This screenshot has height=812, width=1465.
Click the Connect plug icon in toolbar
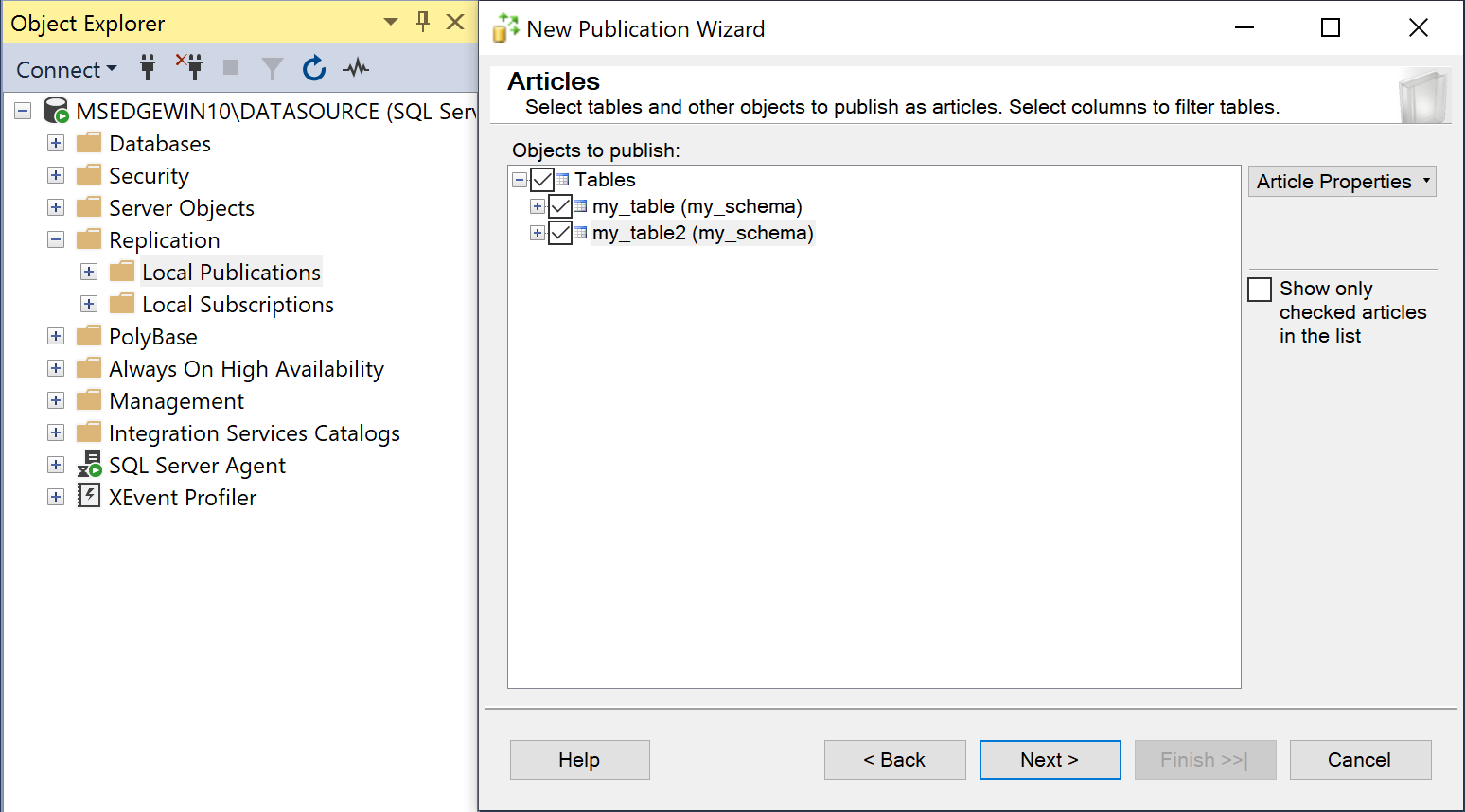pos(148,67)
